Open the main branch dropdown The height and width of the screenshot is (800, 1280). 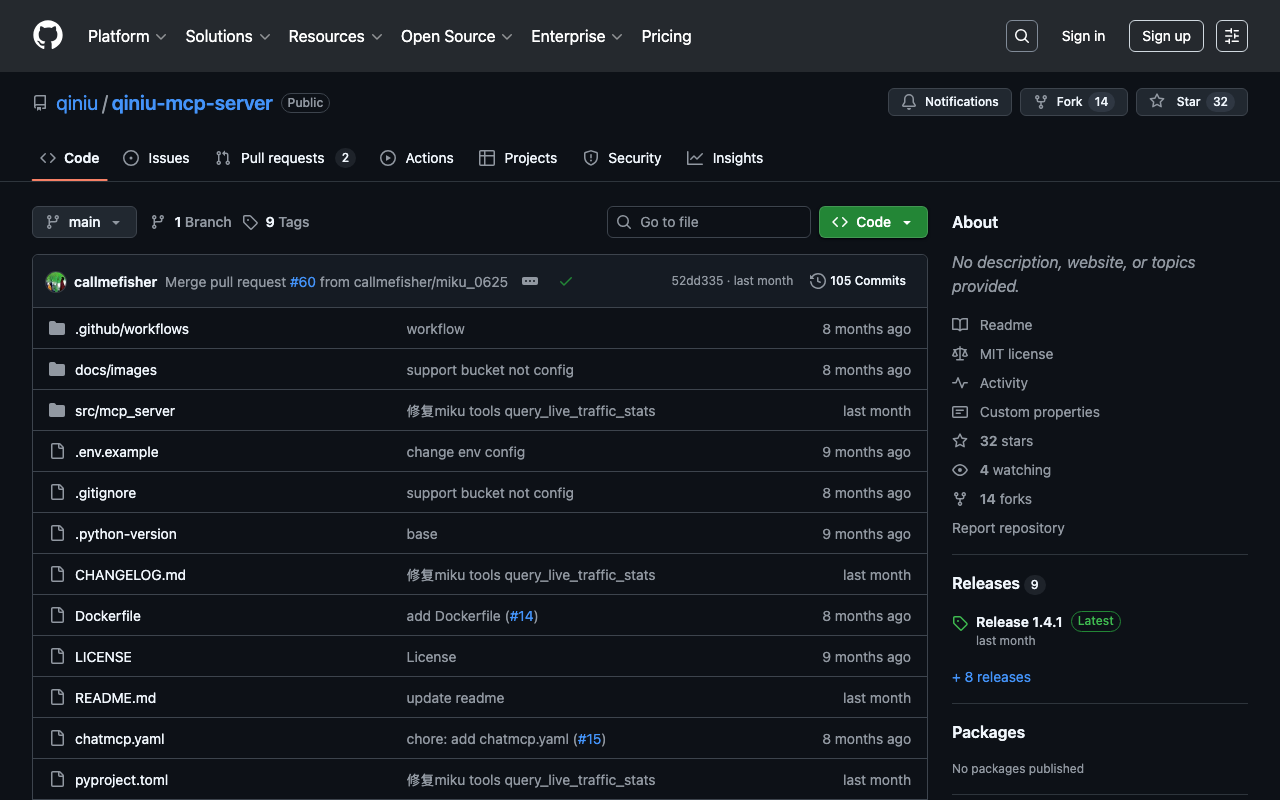(x=84, y=222)
